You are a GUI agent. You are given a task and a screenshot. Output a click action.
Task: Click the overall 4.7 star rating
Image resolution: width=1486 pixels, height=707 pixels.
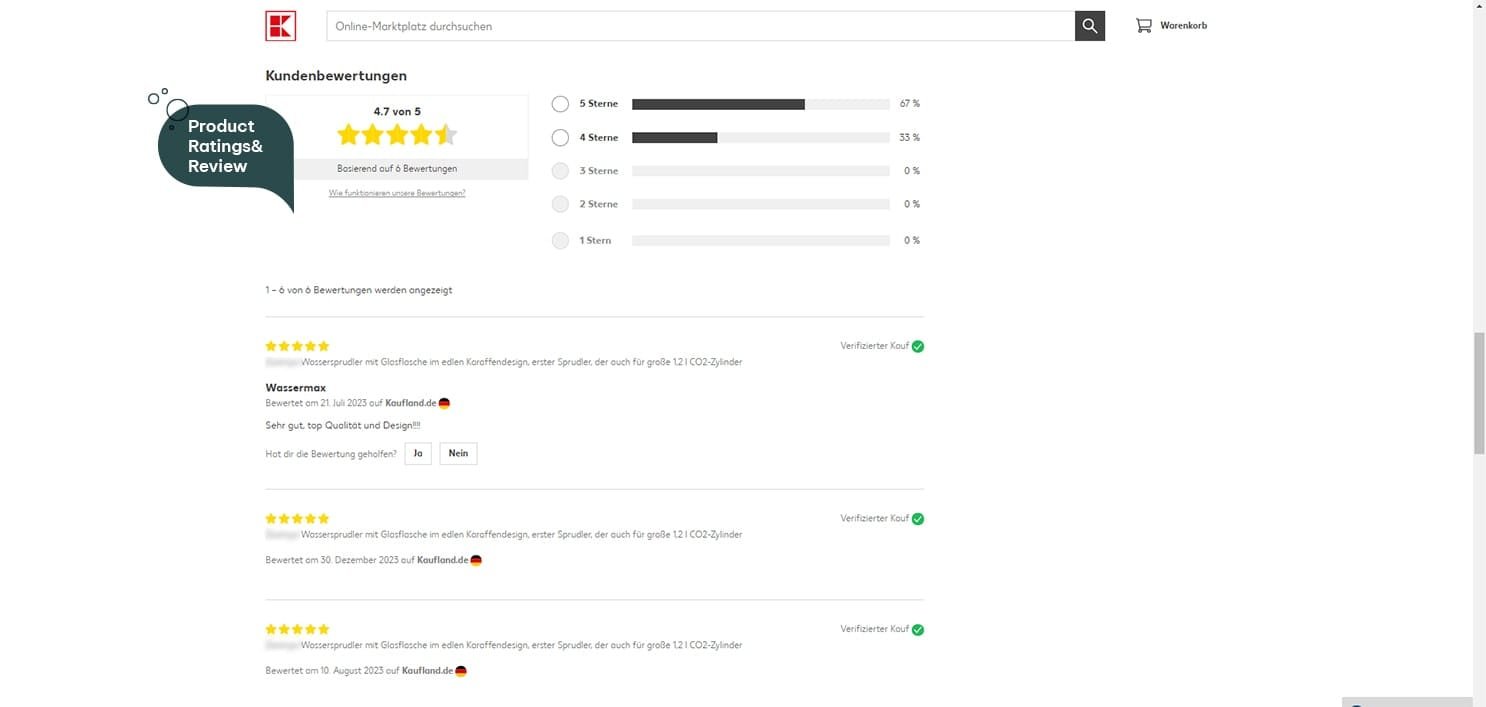pyautogui.click(x=396, y=134)
